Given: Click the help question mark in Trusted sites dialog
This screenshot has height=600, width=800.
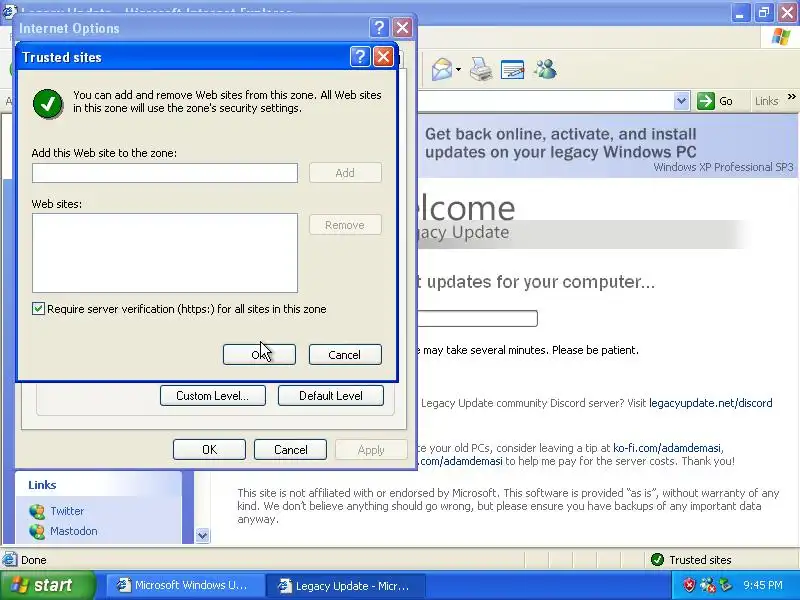Looking at the screenshot, I should (360, 57).
